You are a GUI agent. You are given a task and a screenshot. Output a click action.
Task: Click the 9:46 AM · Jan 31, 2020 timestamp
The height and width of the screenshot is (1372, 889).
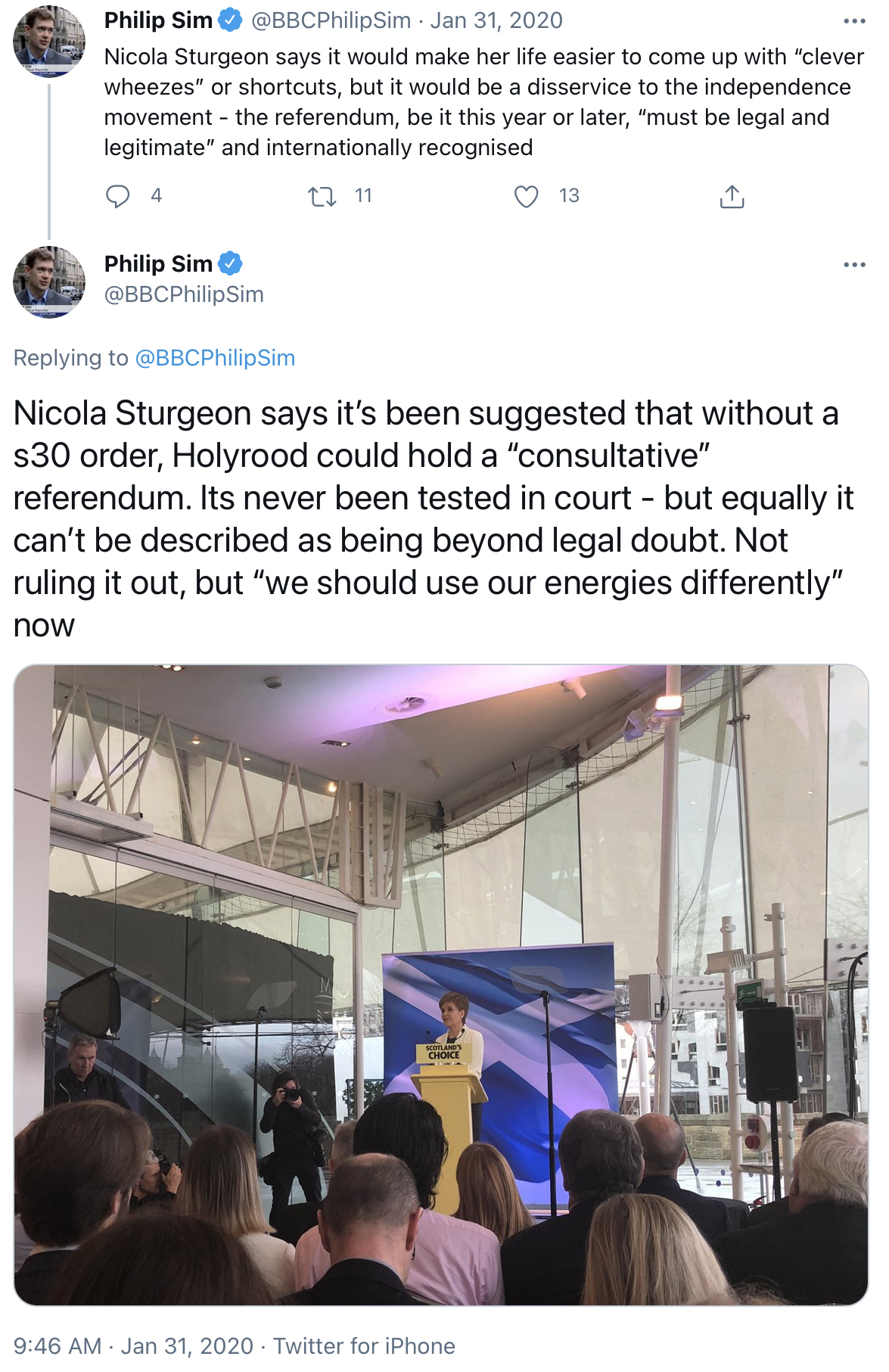click(133, 1346)
